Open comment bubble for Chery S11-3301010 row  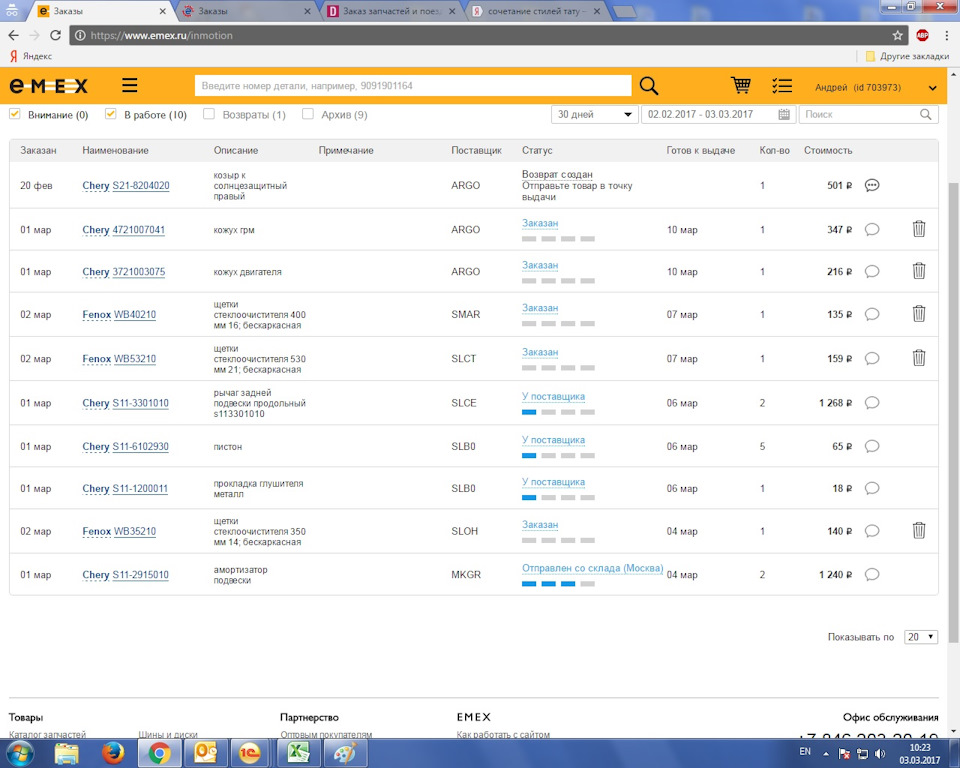tap(872, 402)
